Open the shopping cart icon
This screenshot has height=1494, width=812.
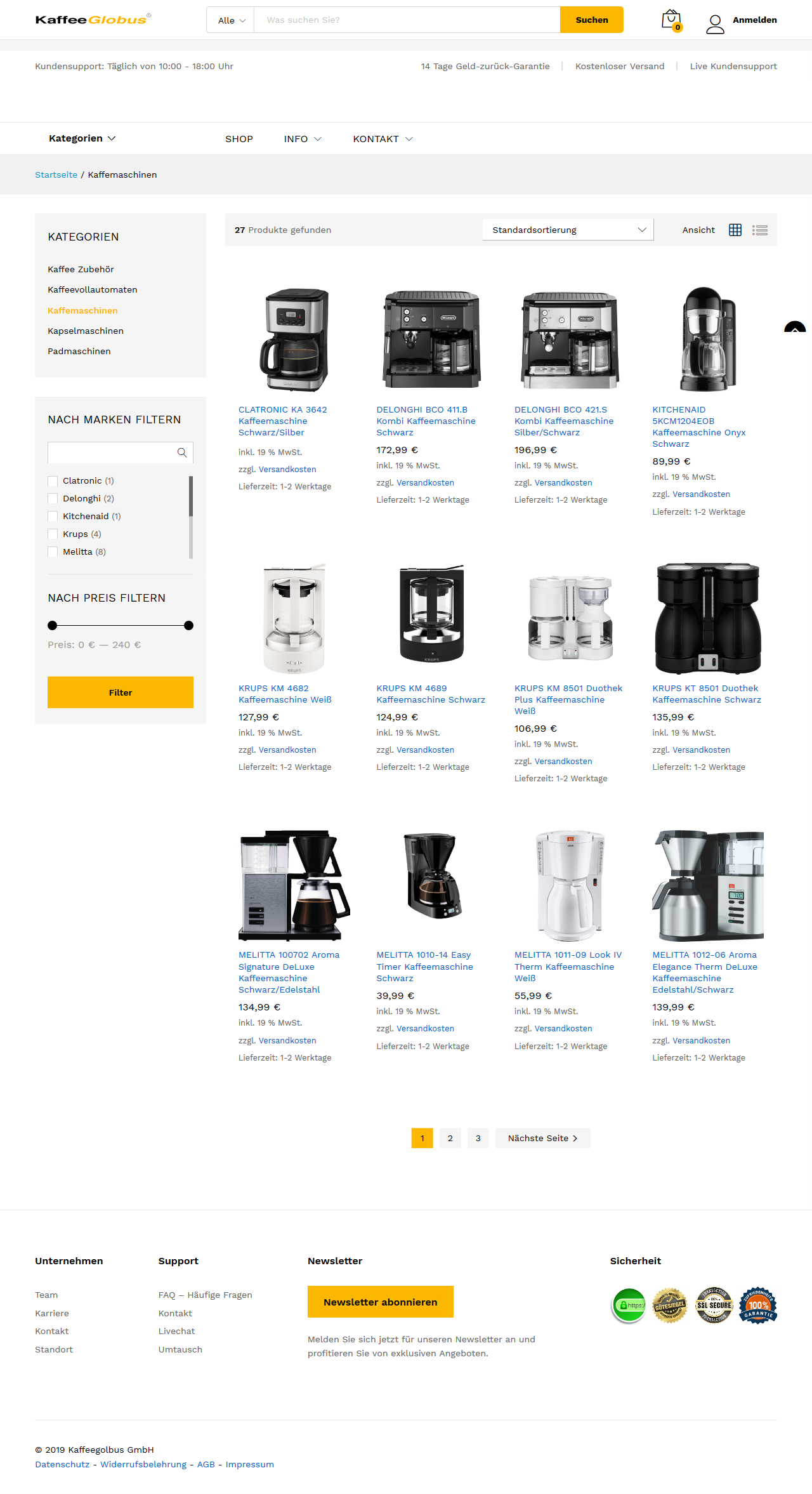671,20
